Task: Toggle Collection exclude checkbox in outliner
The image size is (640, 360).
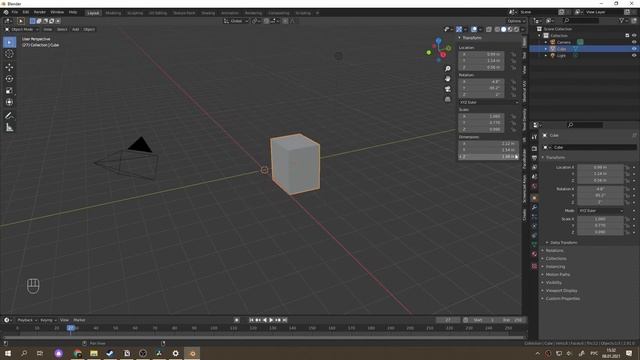Action: click(x=627, y=36)
